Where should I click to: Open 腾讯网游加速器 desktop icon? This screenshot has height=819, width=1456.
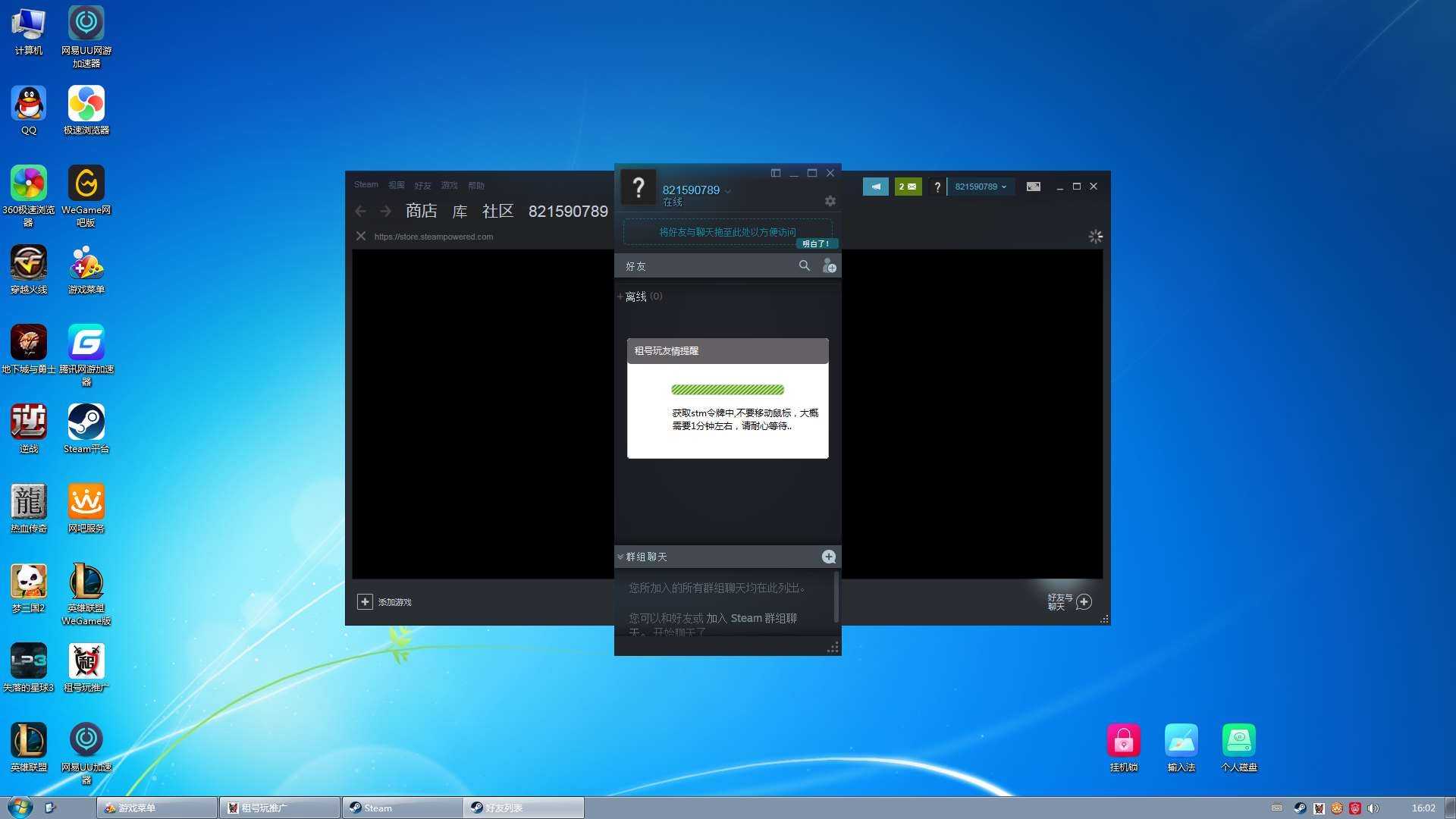[86, 356]
